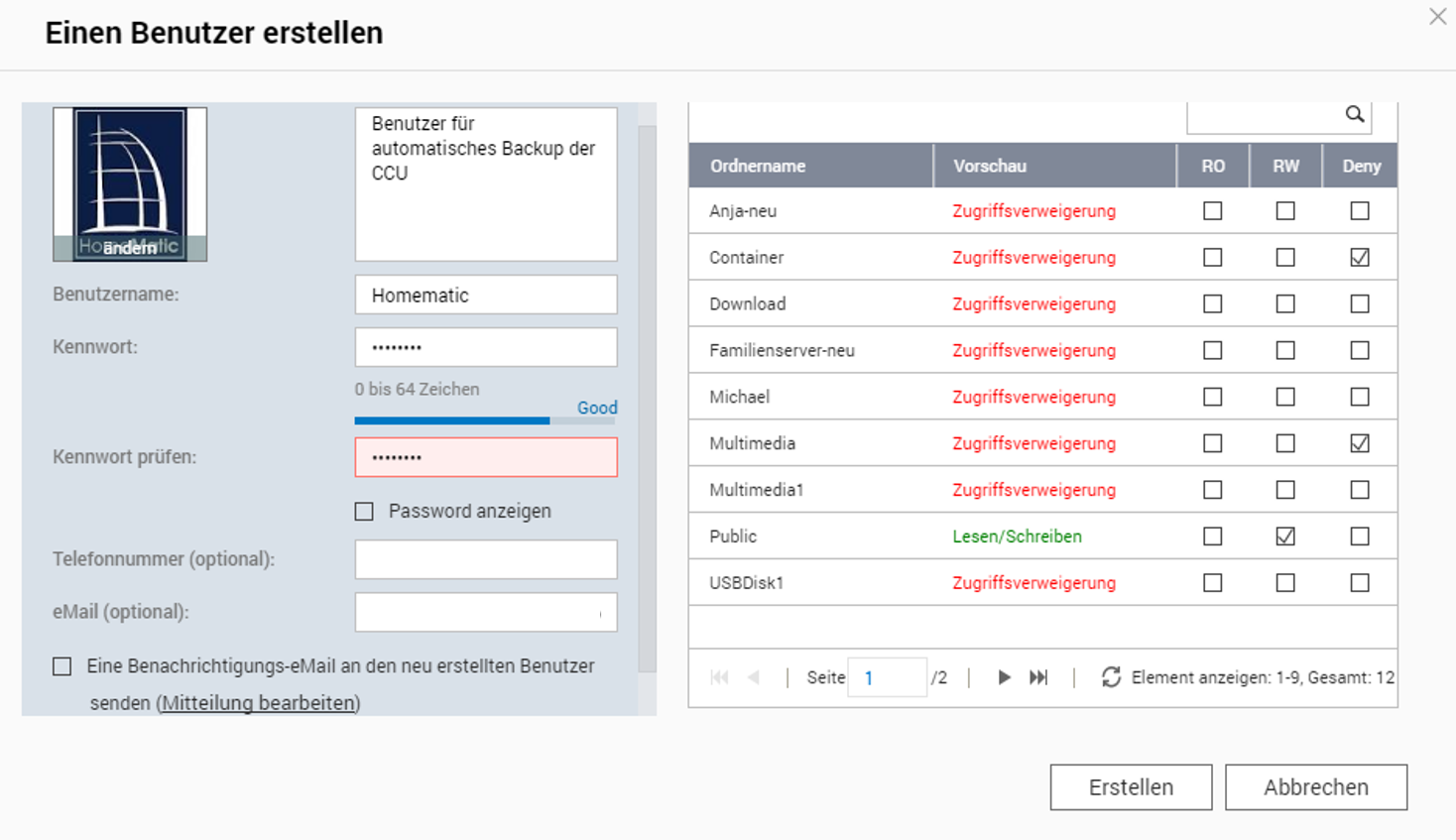Close the create user dialog
The image size is (1456, 840).
click(1437, 17)
